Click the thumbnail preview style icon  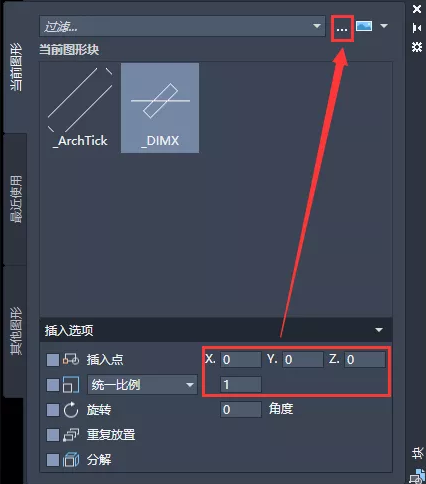364,26
